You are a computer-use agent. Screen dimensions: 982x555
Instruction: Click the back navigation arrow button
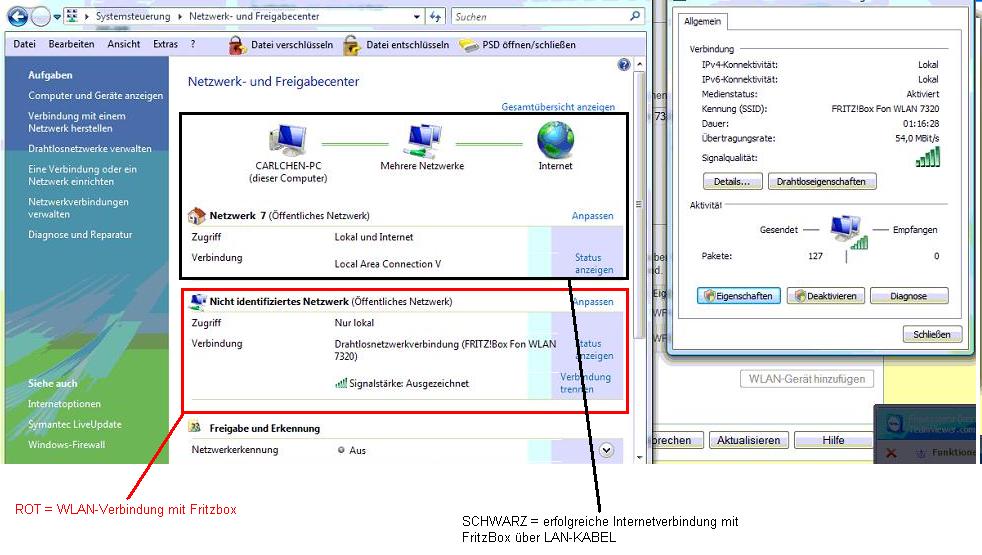(x=17, y=17)
